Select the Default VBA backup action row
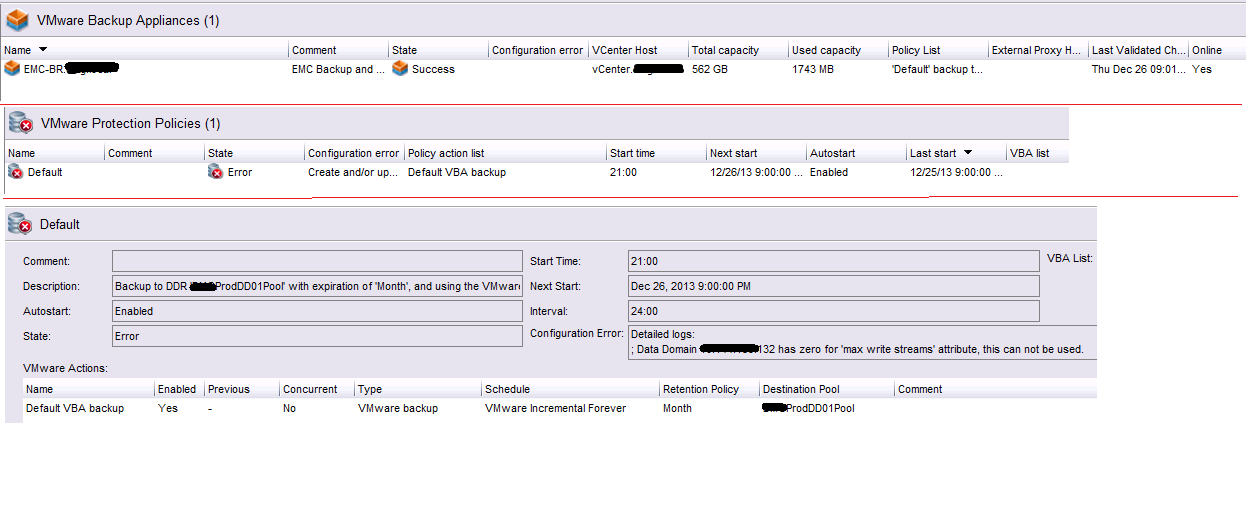 click(x=75, y=408)
